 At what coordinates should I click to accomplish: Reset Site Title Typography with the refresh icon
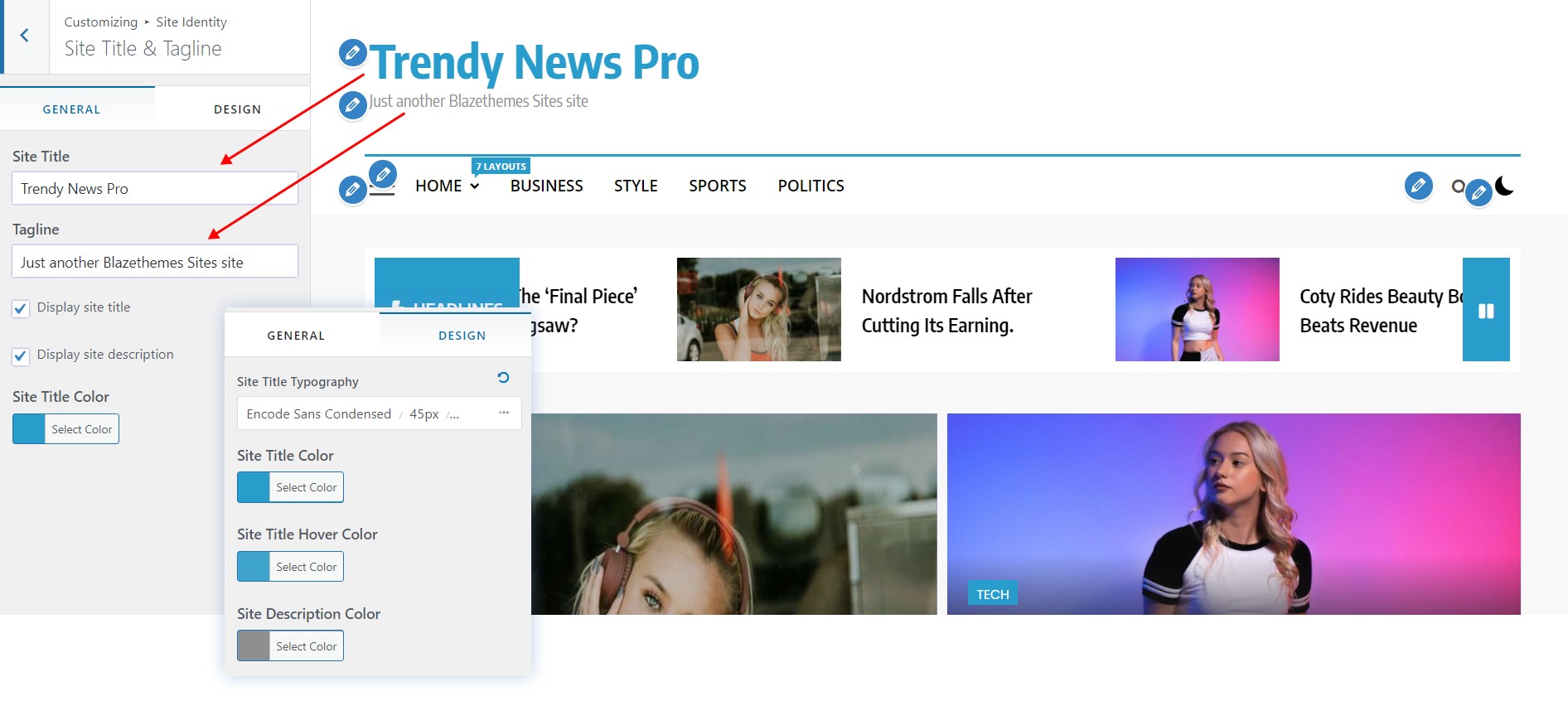(x=503, y=378)
